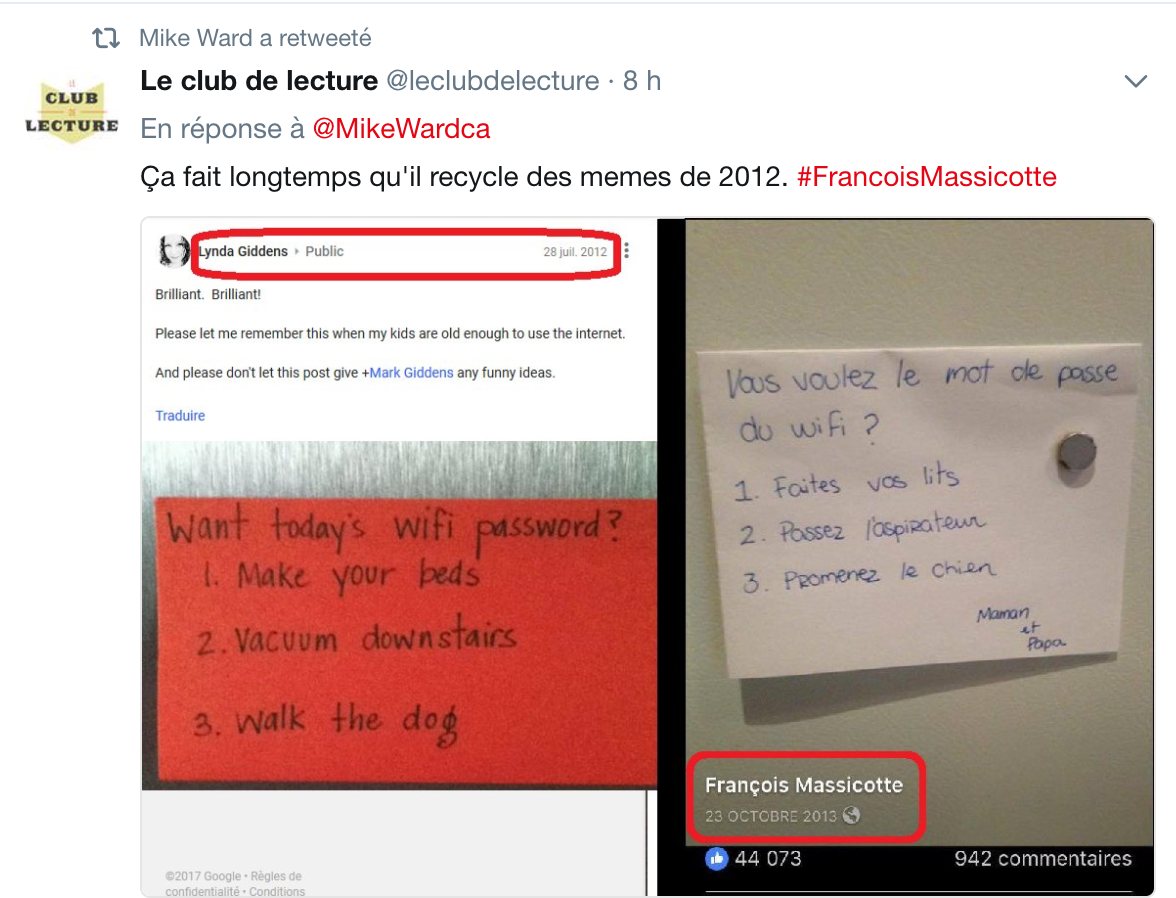Click the 8 h tweet timestamp
Viewport: 1176px width, 898px height.
pos(642,80)
